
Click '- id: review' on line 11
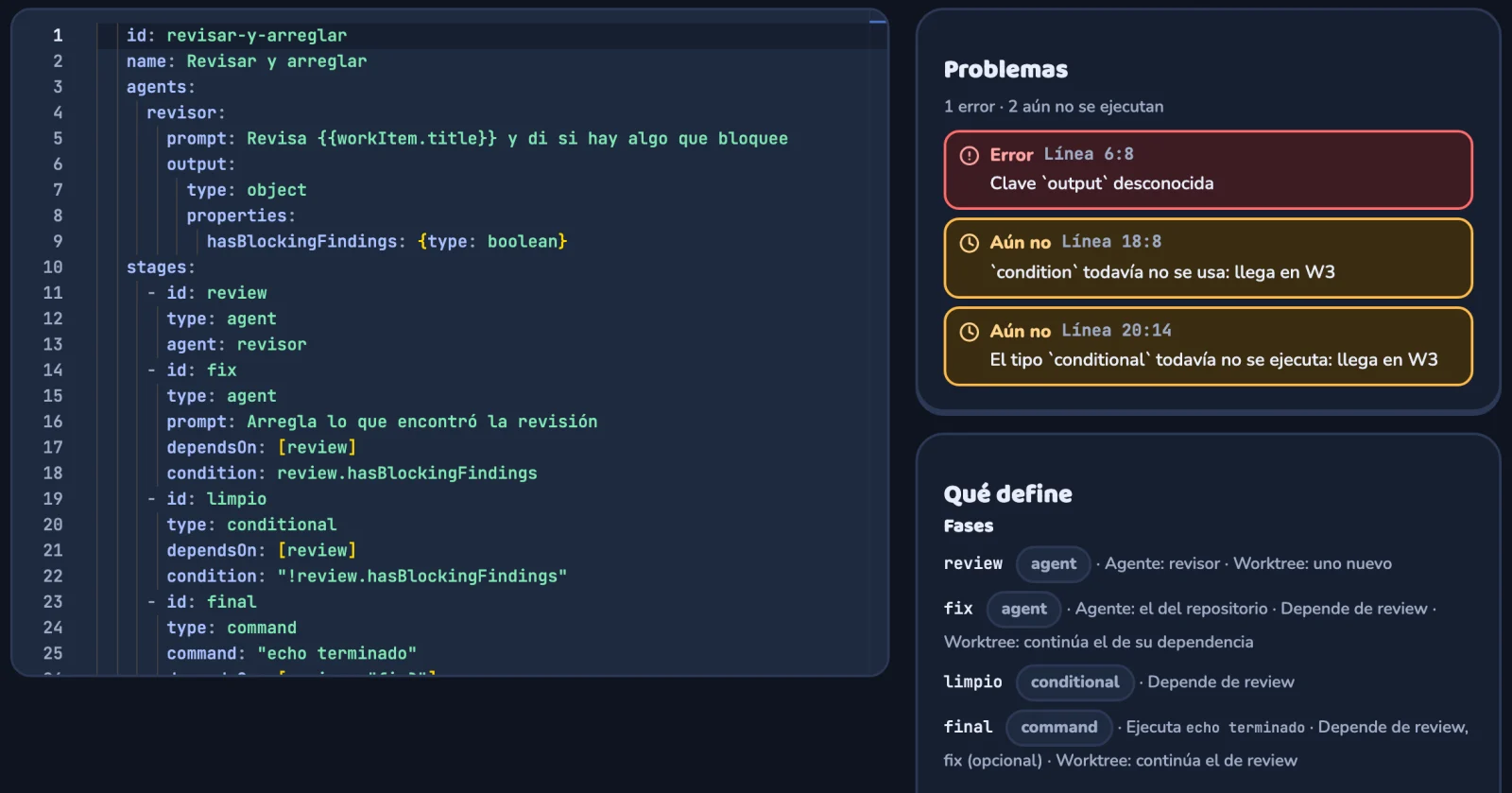[x=207, y=293]
